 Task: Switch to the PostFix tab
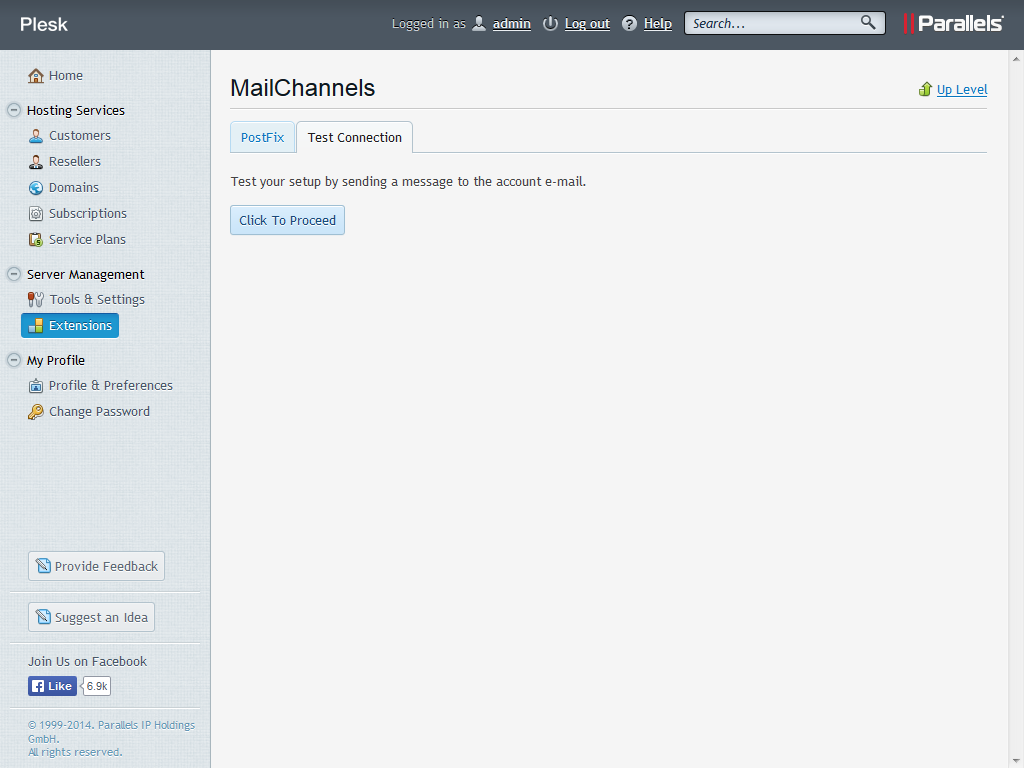pyautogui.click(x=263, y=137)
